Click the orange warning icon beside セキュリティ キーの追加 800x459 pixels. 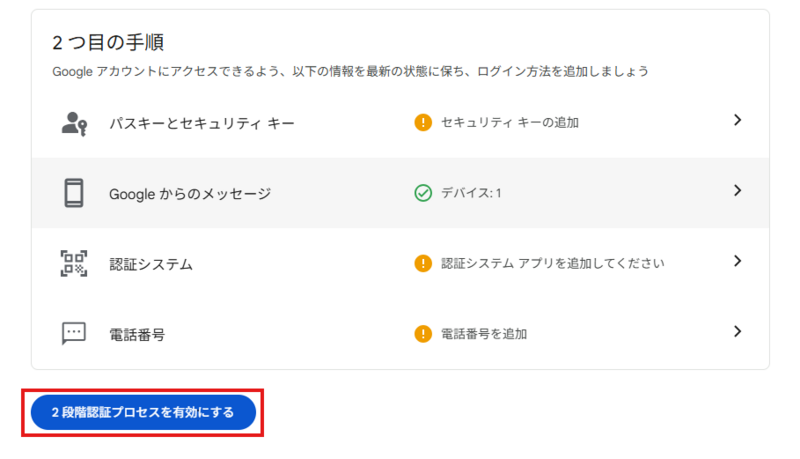coord(423,123)
